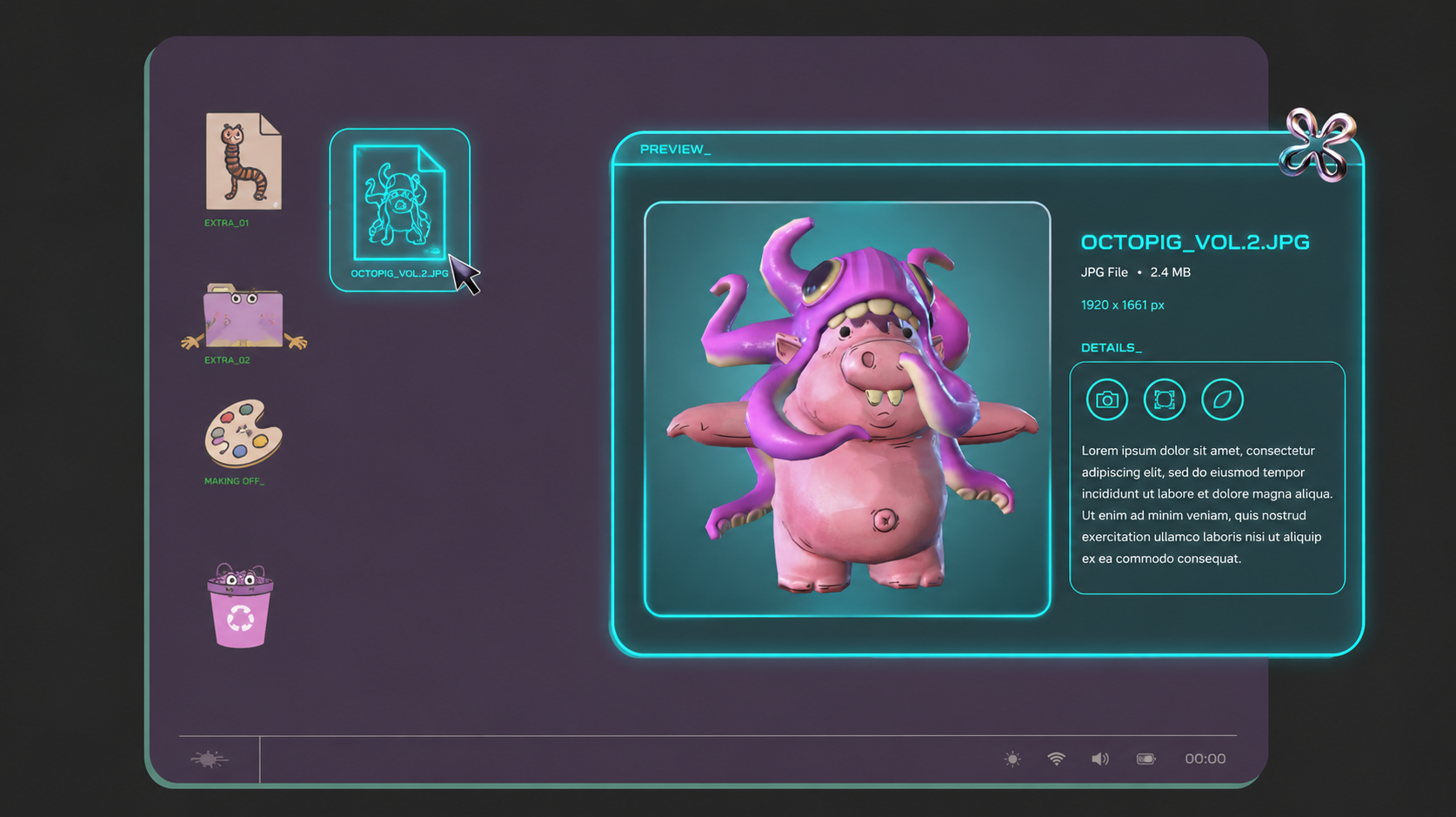This screenshot has width=1456, height=817.
Task: Click the EXTRA_02 folder label
Action: pyautogui.click(x=227, y=360)
